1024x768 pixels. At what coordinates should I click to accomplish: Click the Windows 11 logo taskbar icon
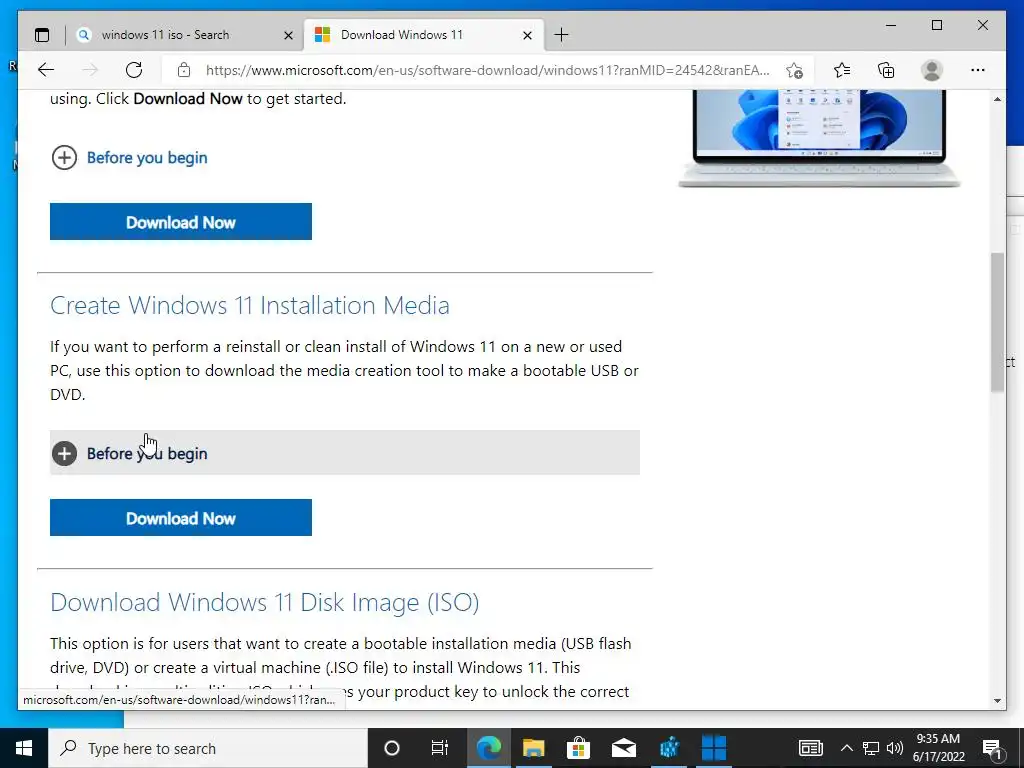[x=714, y=748]
